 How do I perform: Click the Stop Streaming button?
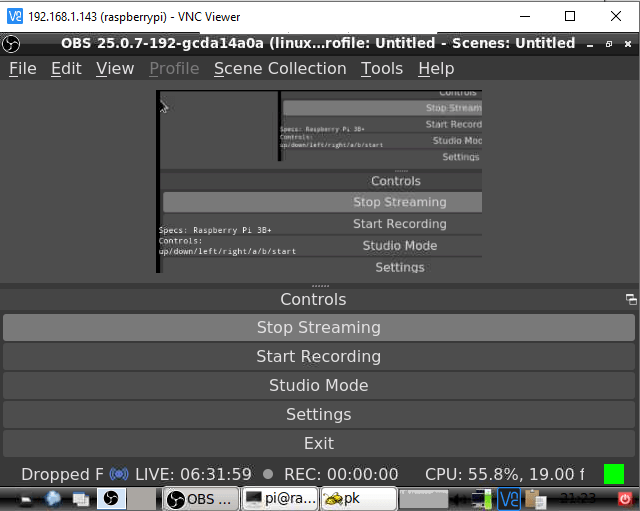coord(319,327)
